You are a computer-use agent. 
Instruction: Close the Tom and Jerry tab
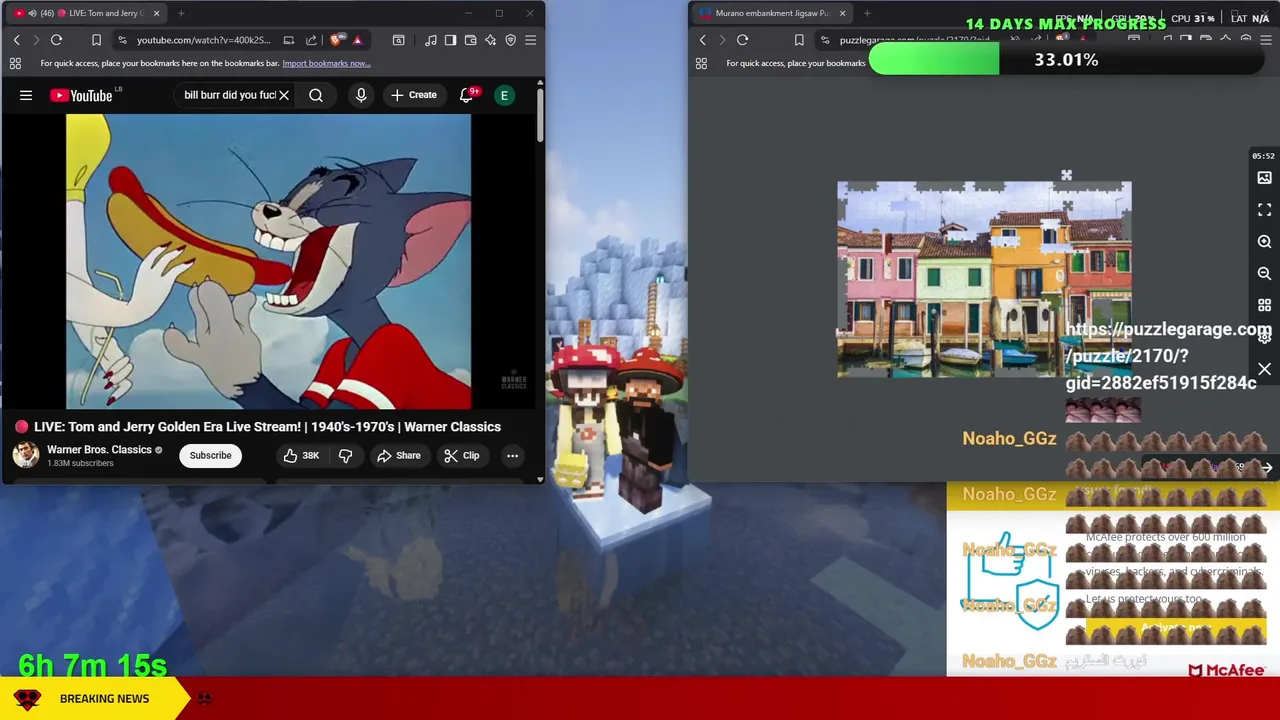(x=156, y=13)
